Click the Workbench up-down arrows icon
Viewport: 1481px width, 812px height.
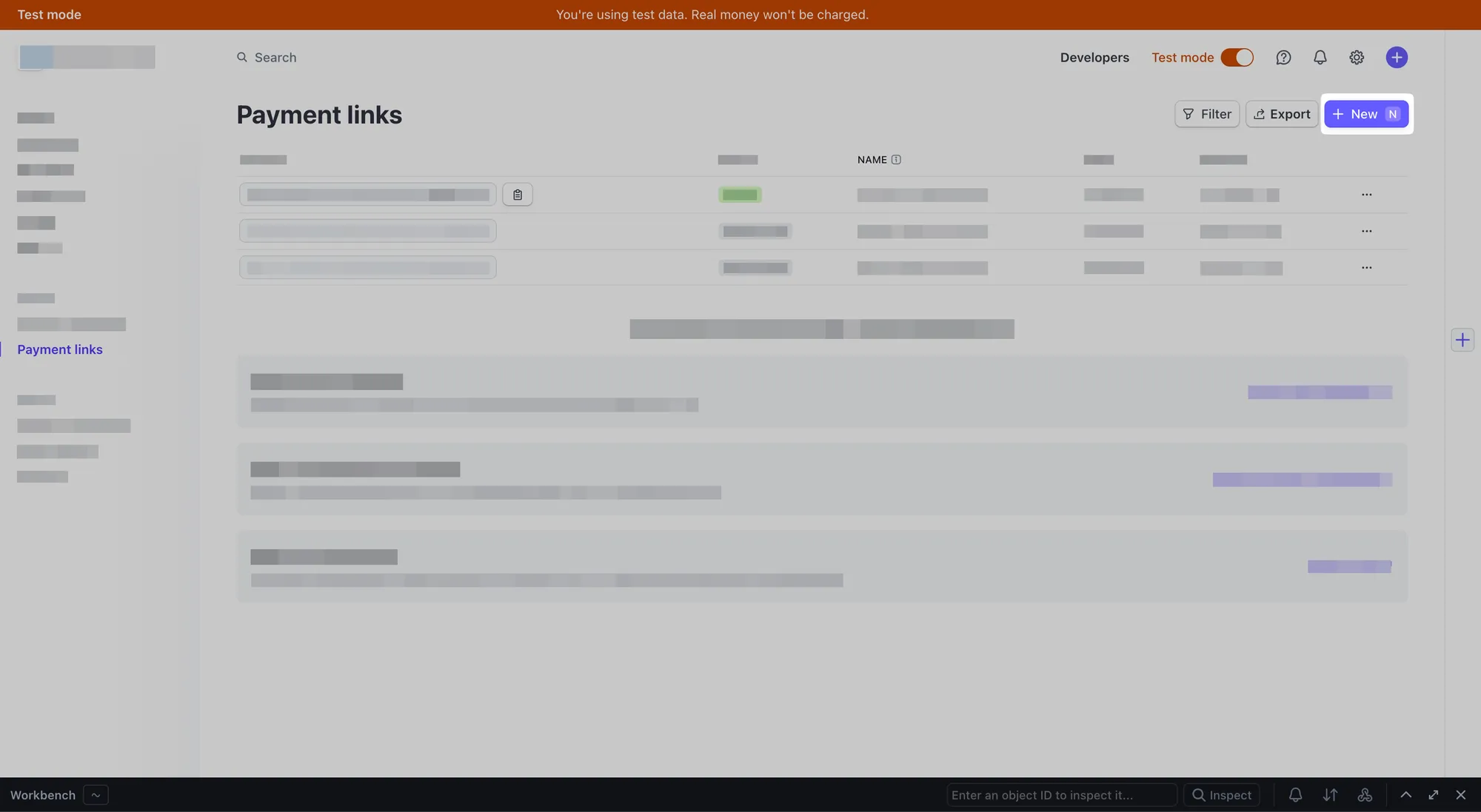pyautogui.click(x=1330, y=795)
